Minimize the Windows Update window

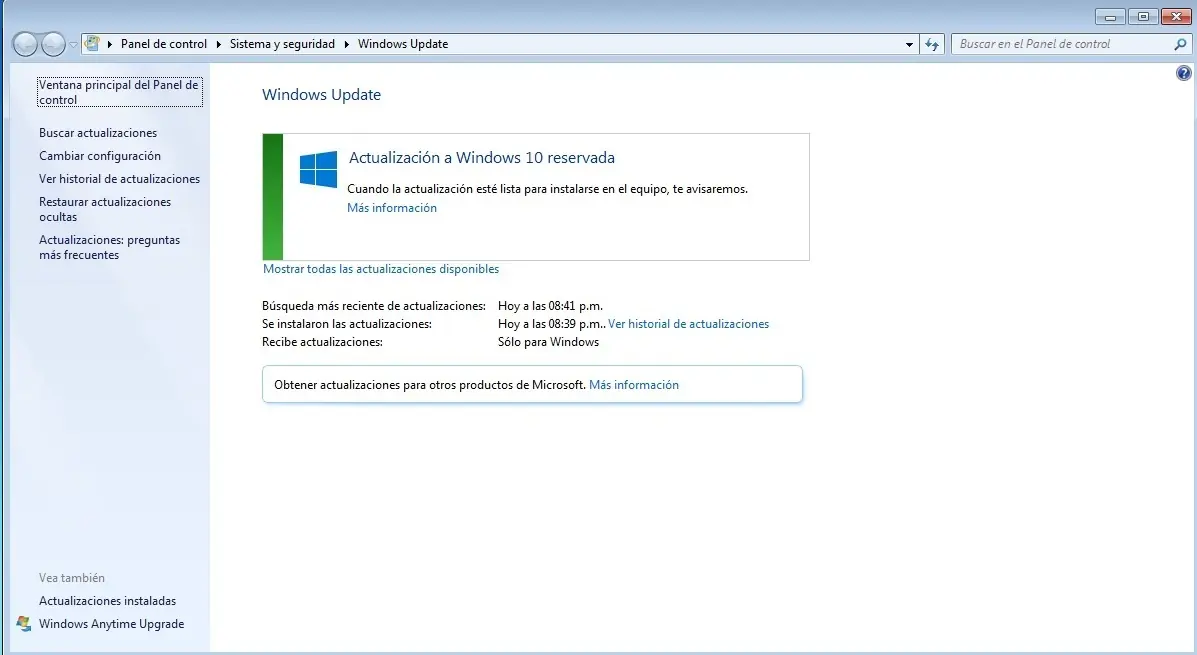click(1110, 17)
